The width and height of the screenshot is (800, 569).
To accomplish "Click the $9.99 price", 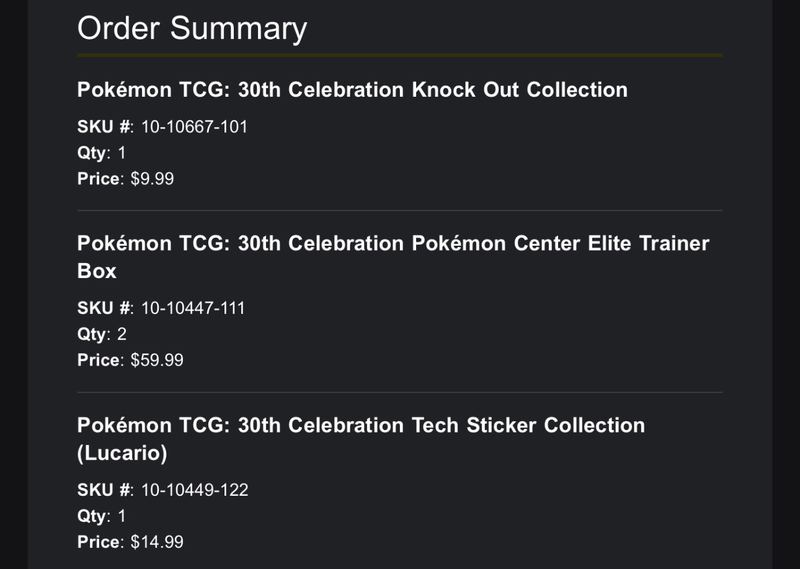I will tap(152, 179).
